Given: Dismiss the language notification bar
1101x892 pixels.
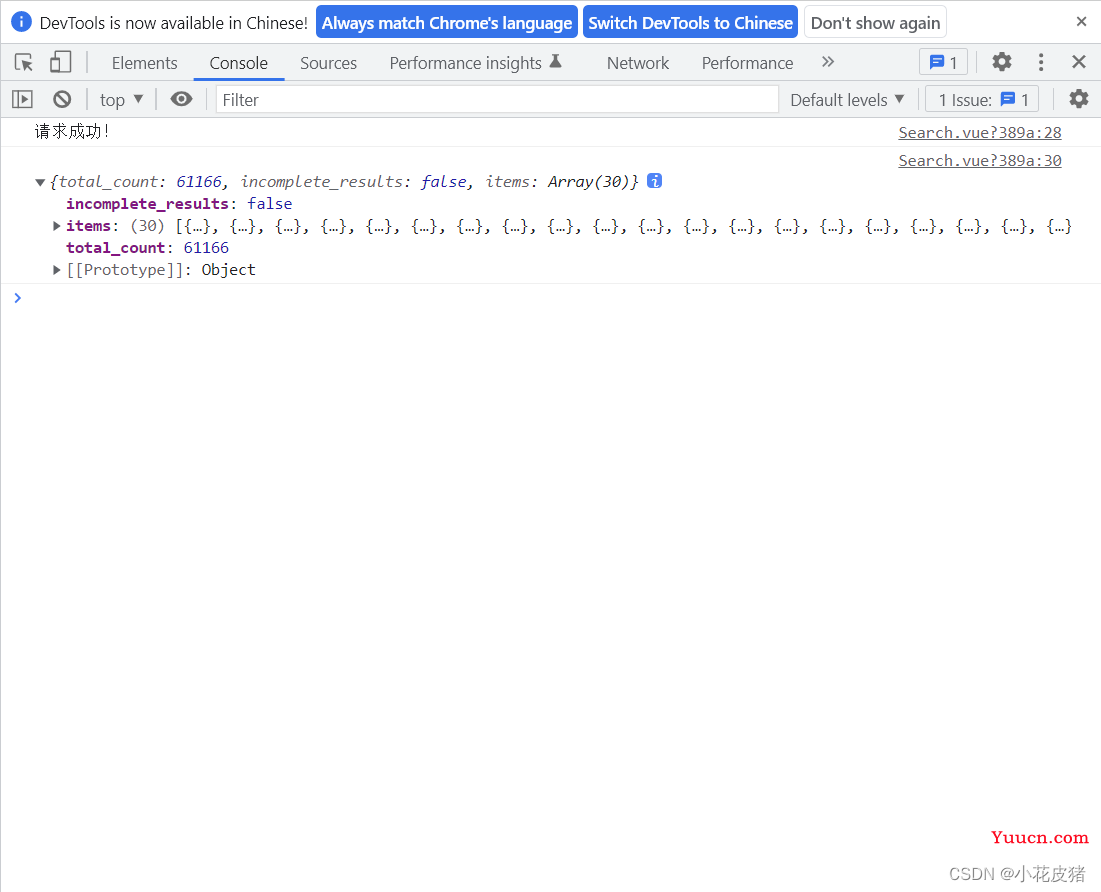Looking at the screenshot, I should [1081, 22].
